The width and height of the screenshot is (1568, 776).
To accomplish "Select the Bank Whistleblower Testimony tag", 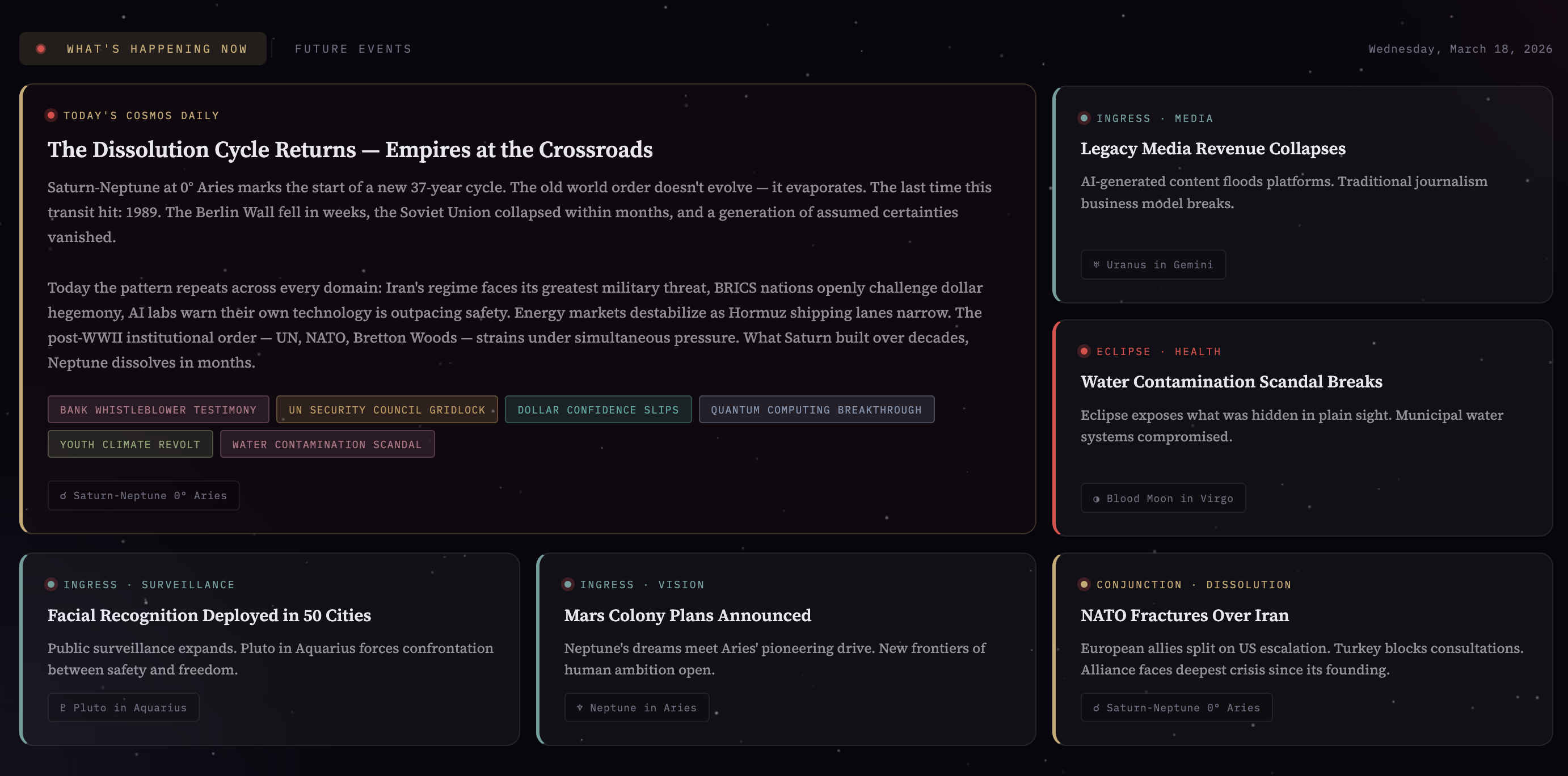I will [x=158, y=410].
